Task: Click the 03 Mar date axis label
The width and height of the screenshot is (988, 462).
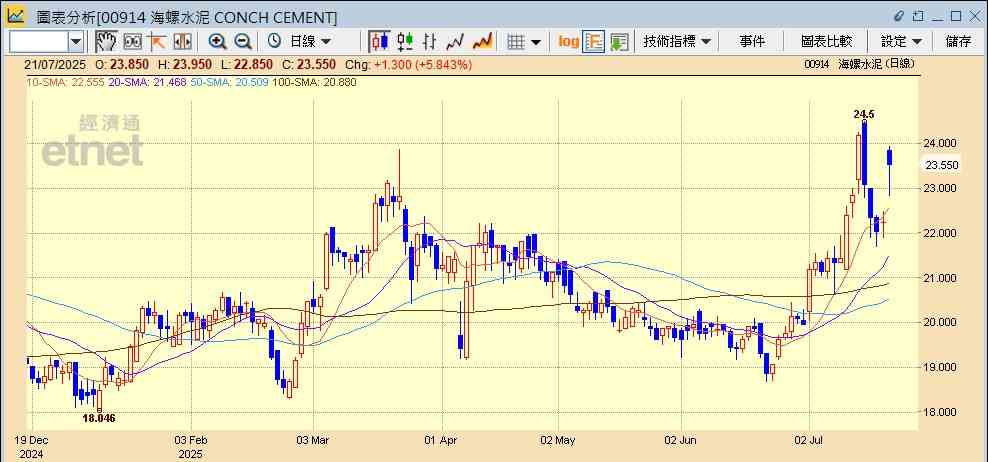Action: [314, 441]
